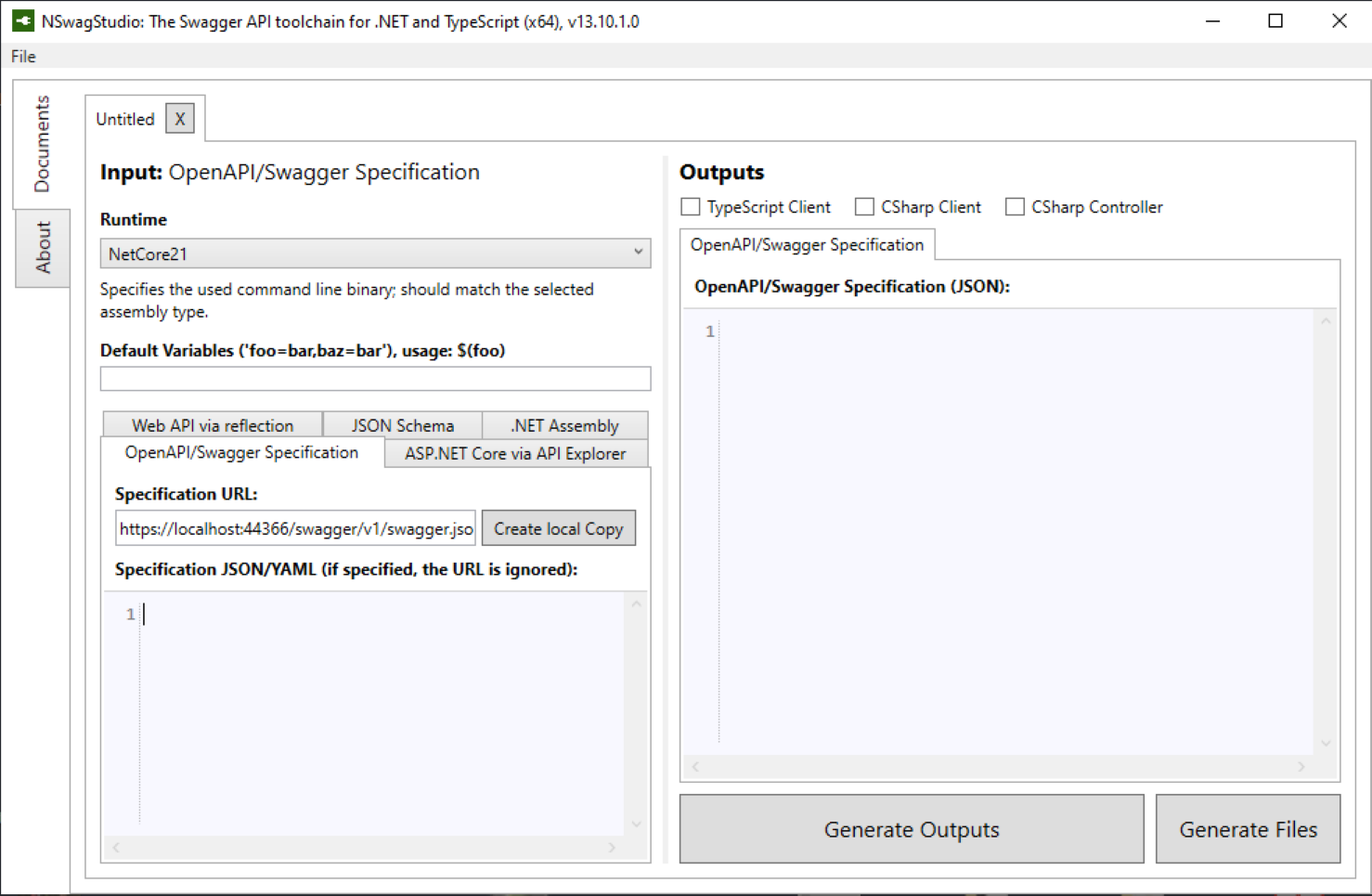This screenshot has width=1372, height=896.
Task: Click the Default Variables input field
Action: [x=375, y=378]
